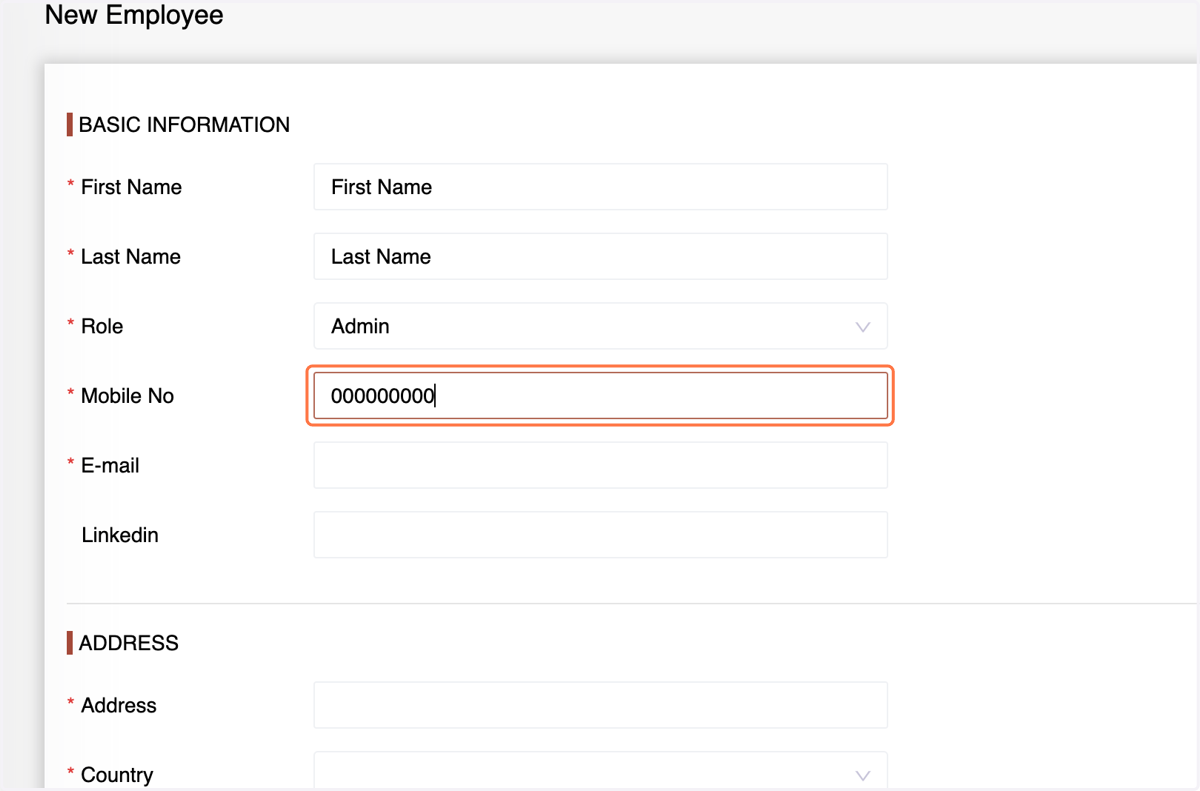Click the chevron in the Country dropdown

[862, 776]
